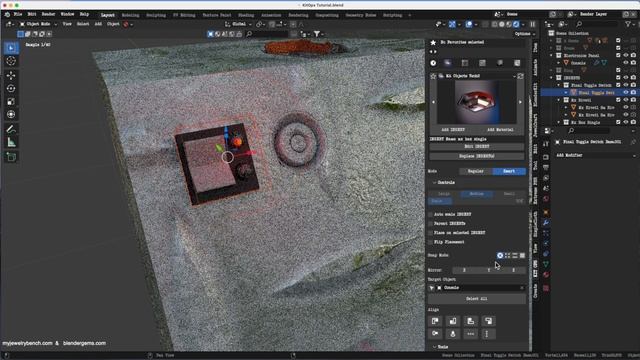
Task: Click the Target Object field
Action: tap(477, 288)
